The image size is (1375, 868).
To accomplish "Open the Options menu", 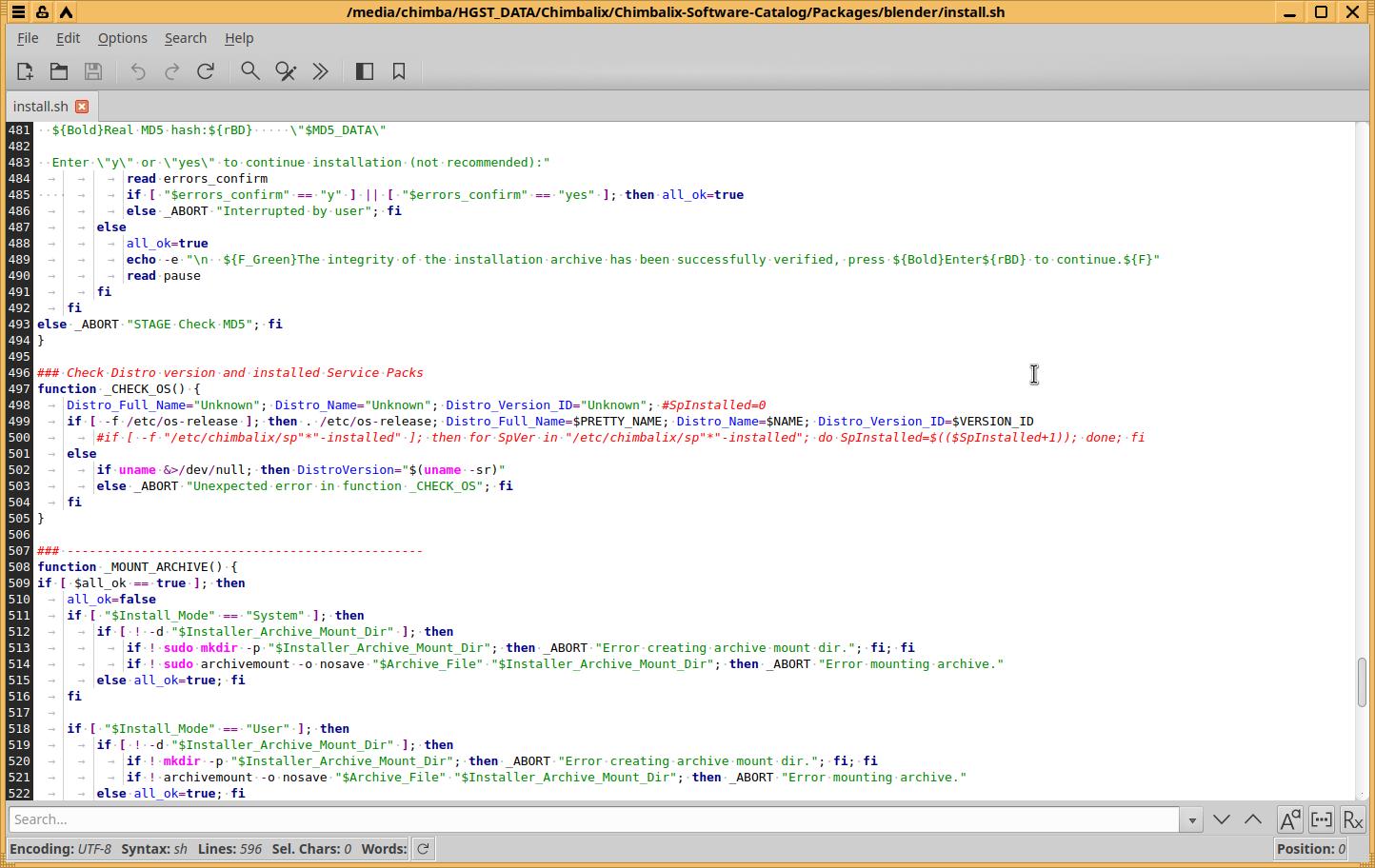I will pyautogui.click(x=122, y=38).
